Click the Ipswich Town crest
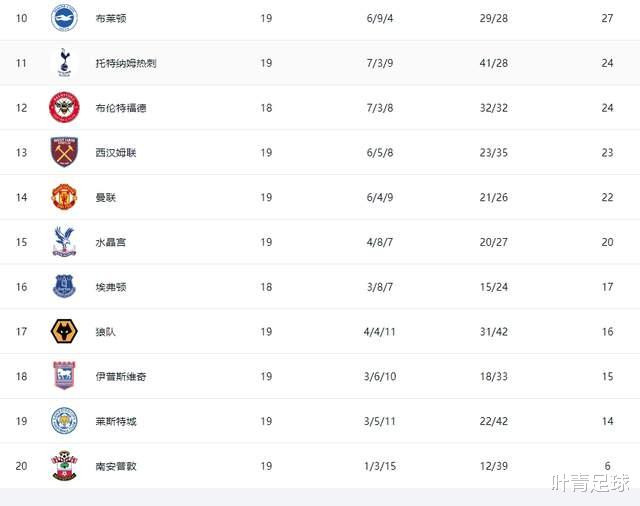The image size is (640, 506). point(64,375)
